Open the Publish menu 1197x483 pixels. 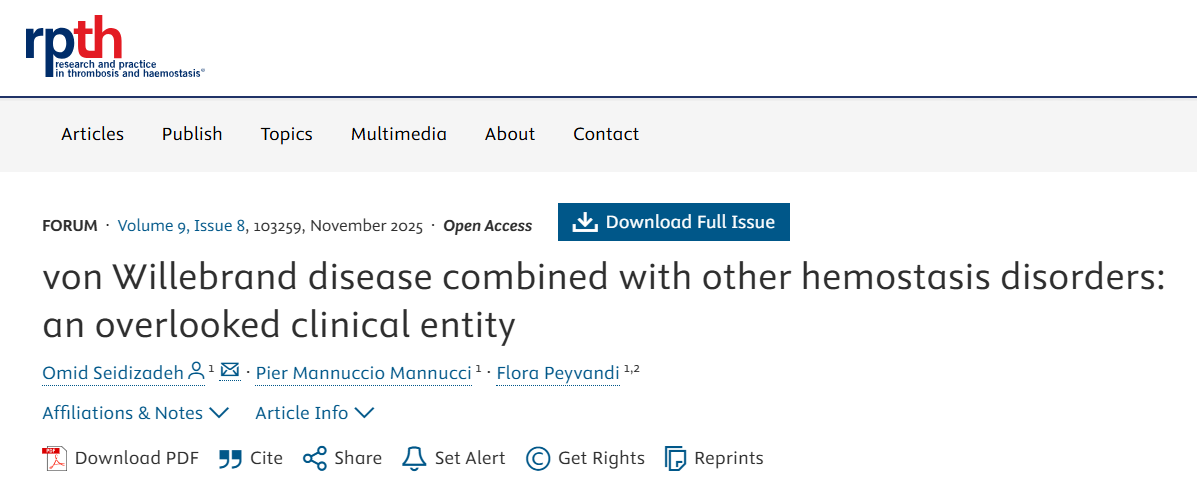click(x=192, y=134)
